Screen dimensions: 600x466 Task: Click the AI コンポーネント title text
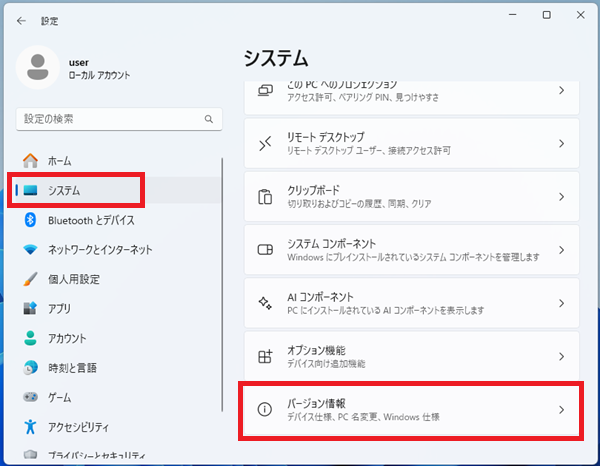coord(320,297)
